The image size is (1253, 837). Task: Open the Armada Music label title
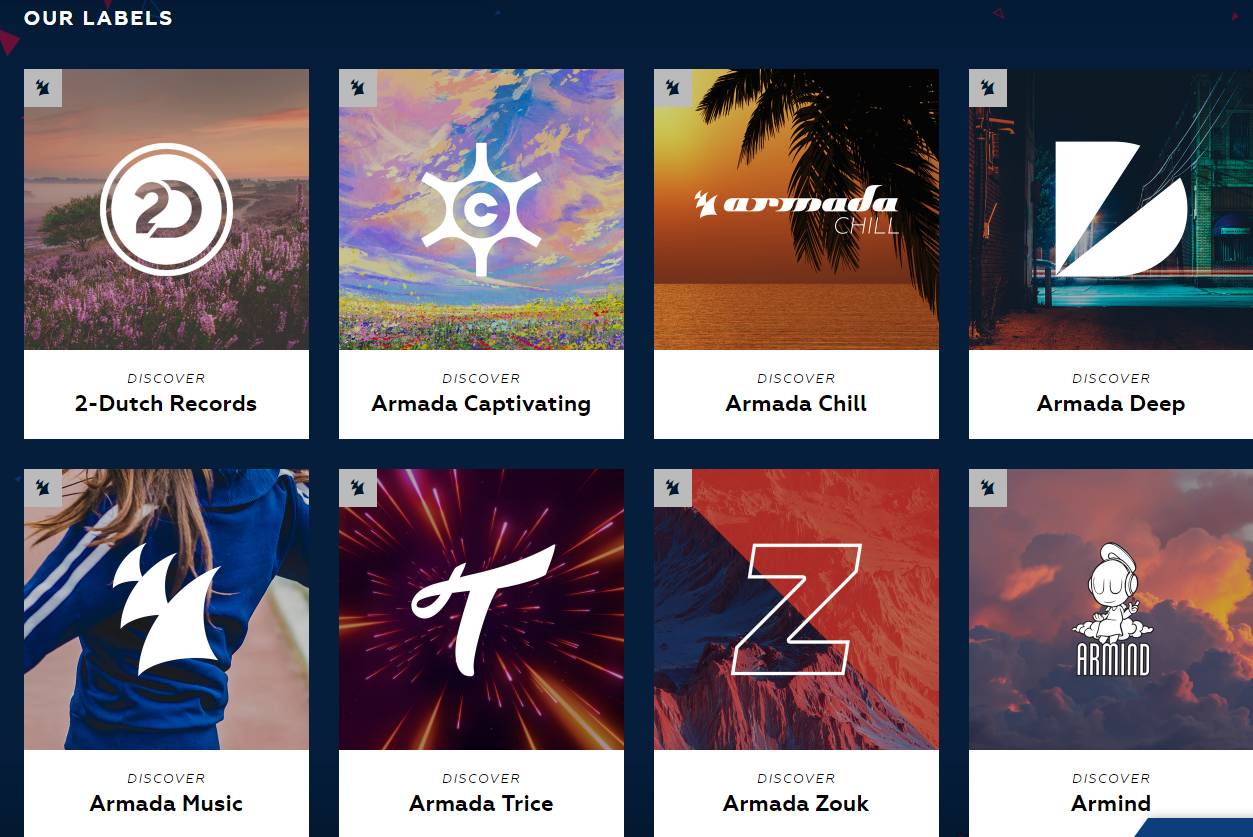(x=166, y=804)
